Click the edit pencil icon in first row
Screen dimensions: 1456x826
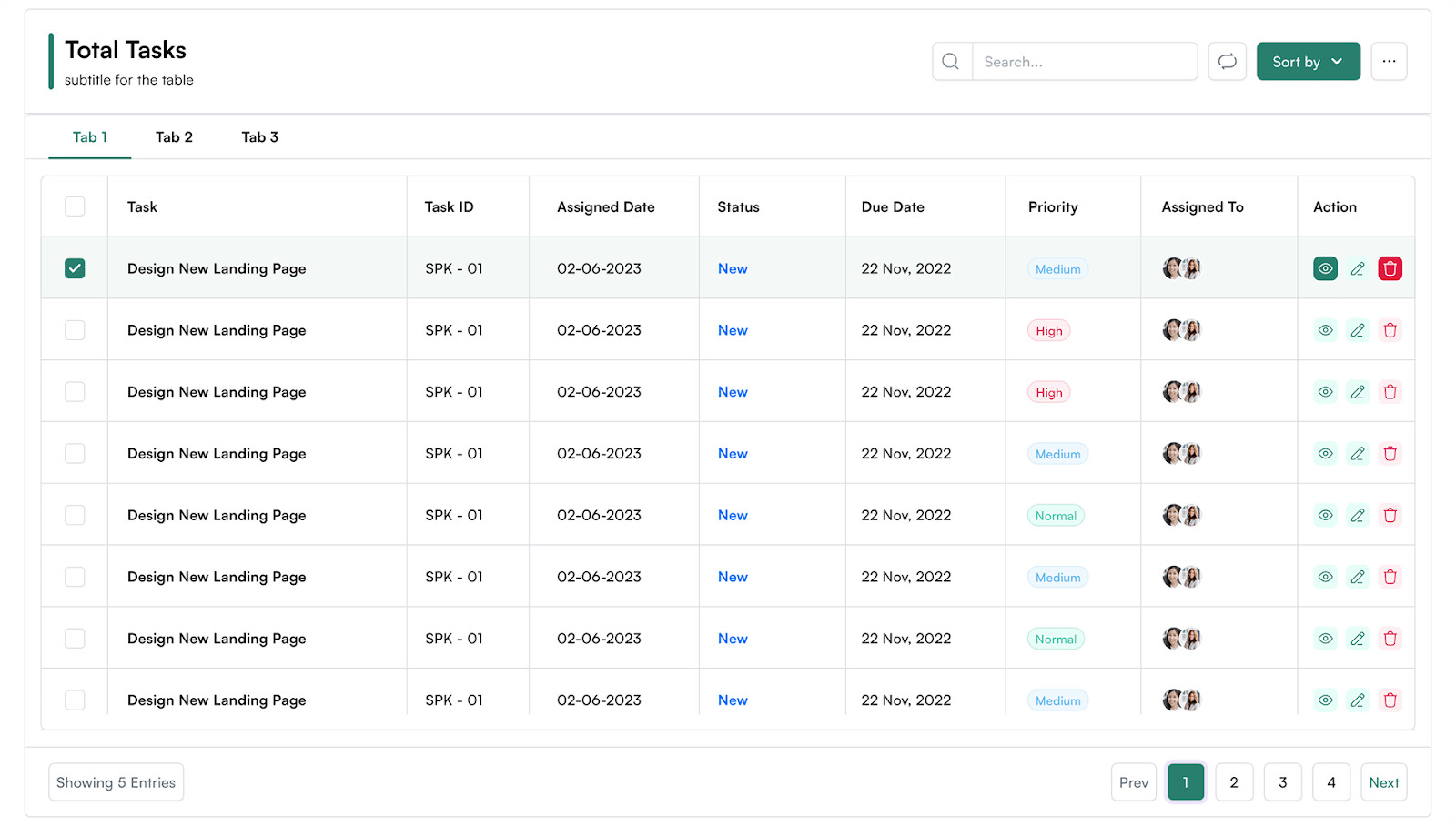1358,269
